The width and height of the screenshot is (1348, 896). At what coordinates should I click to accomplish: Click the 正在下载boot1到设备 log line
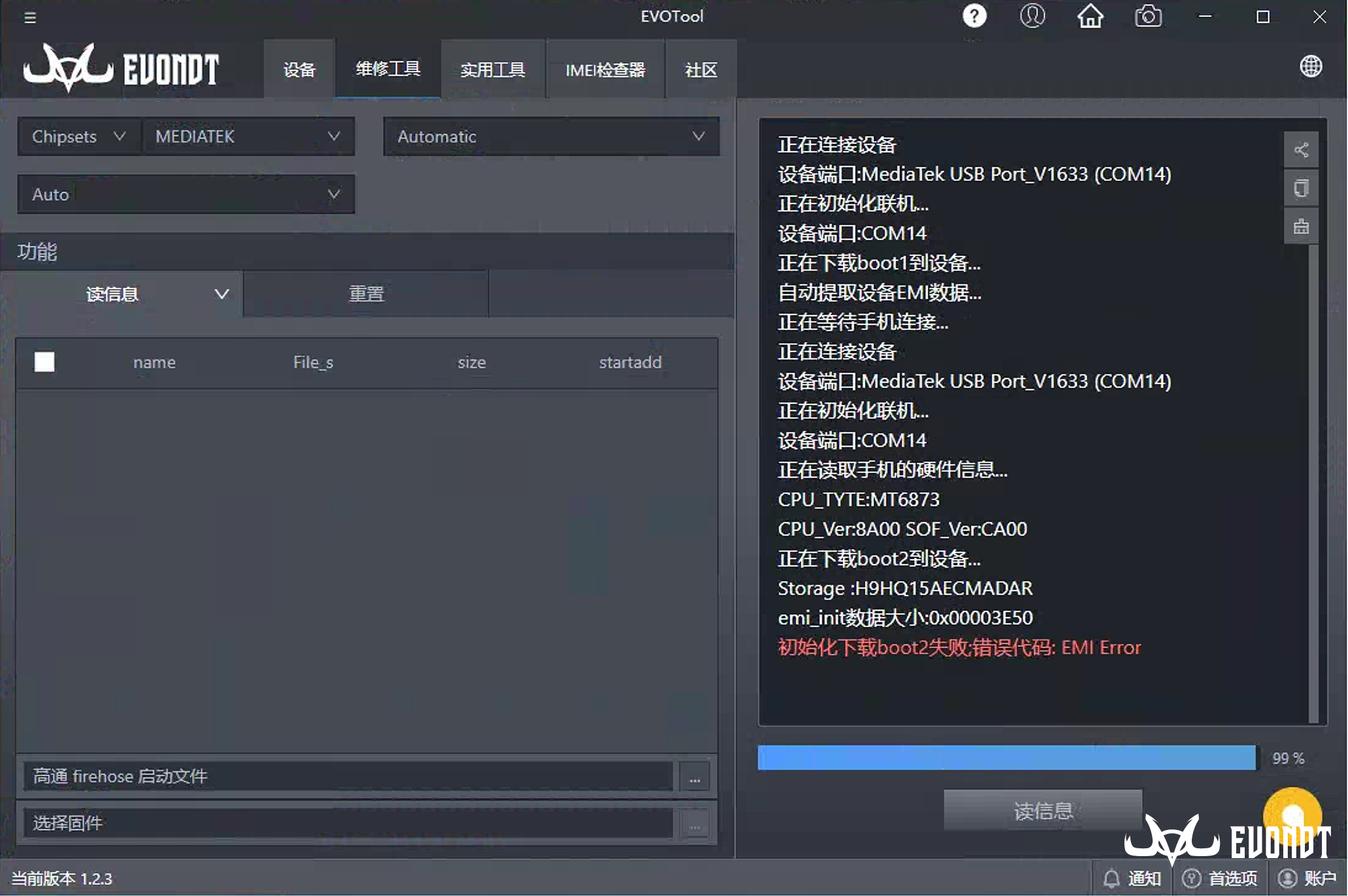click(x=879, y=263)
